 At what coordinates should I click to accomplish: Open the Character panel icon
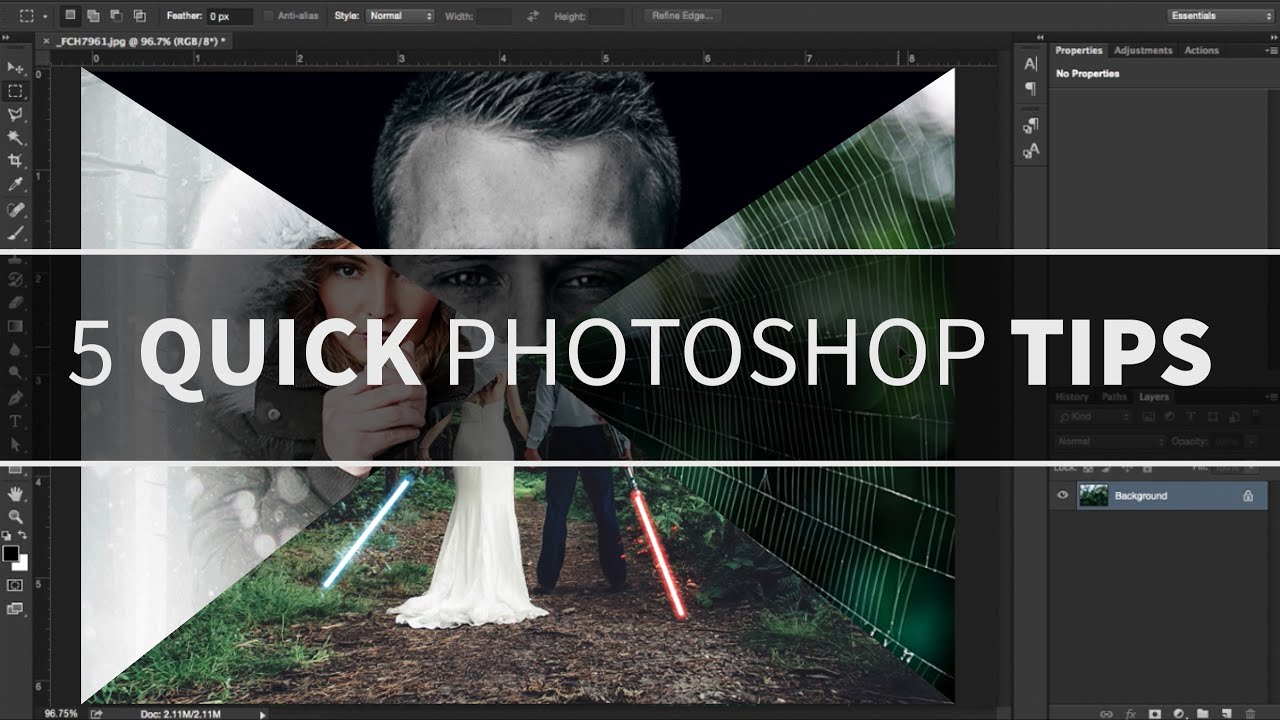pos(1031,64)
